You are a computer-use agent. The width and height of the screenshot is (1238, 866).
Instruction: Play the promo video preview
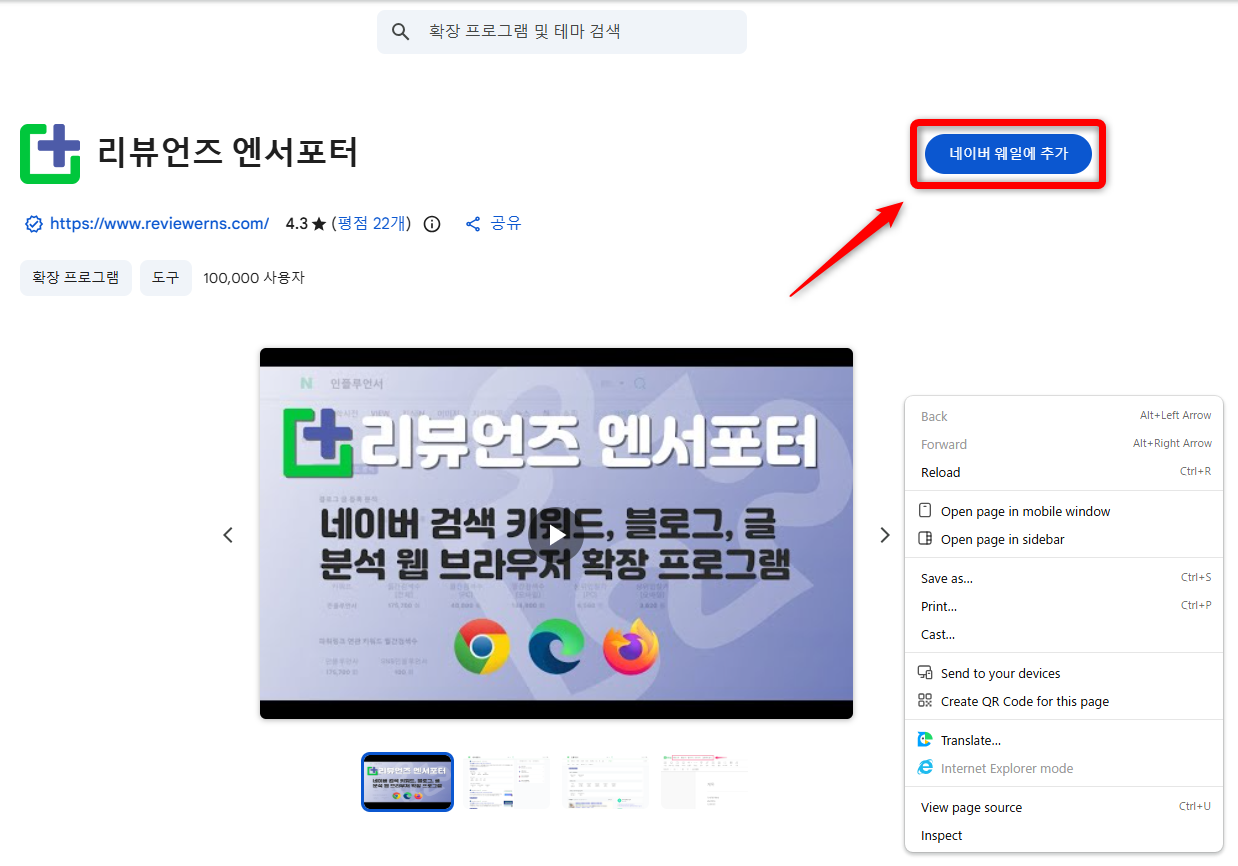pos(556,534)
